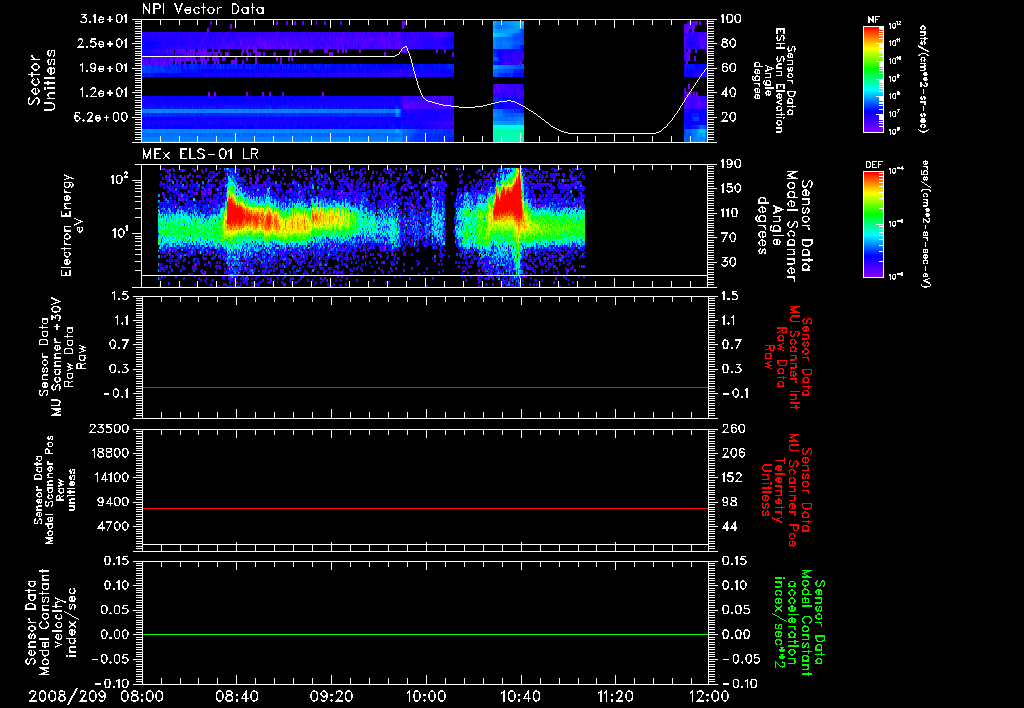Click the "MU Scanner +30V Raw Data" axis label

(x=60, y=357)
